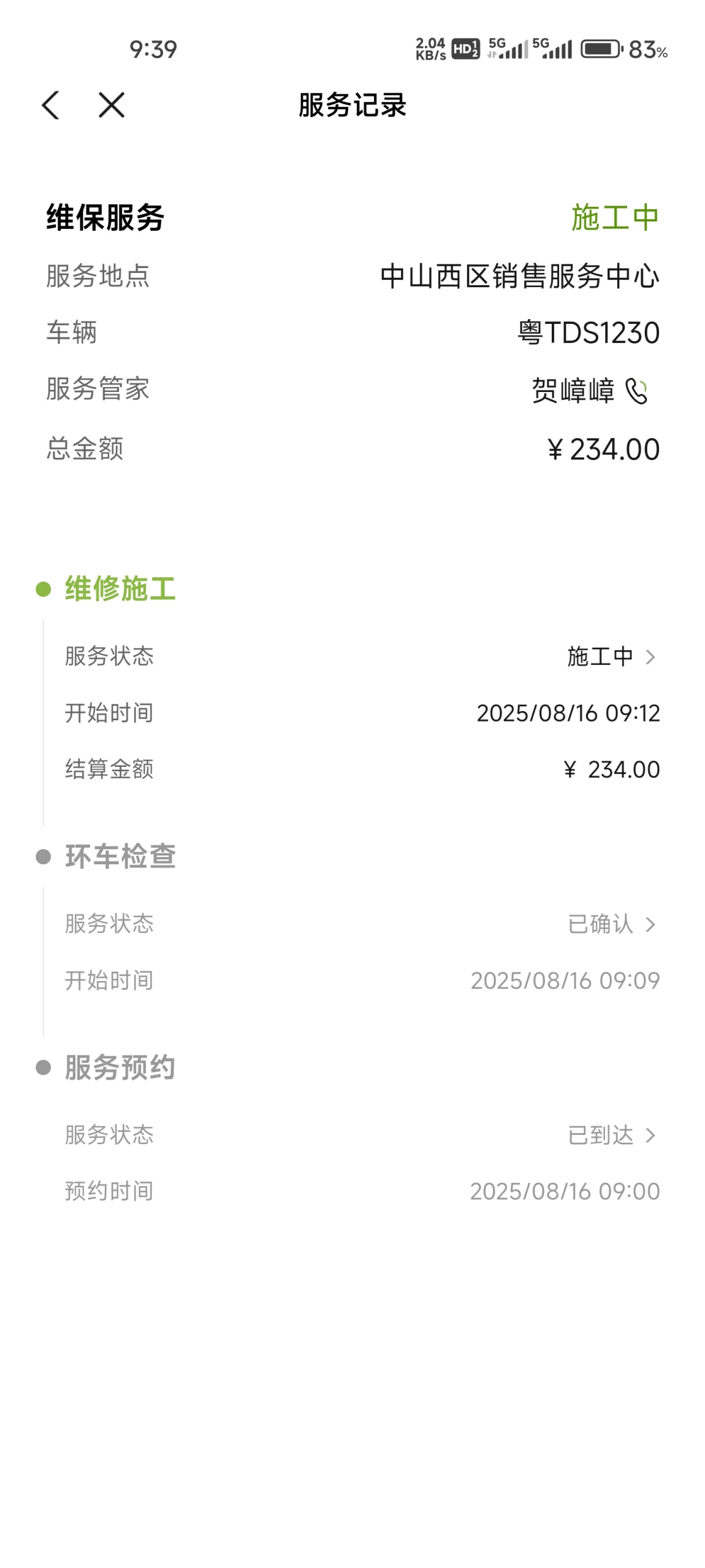Expand the 已到达 status chevron
The height and width of the screenshot is (1568, 705).
650,1136
